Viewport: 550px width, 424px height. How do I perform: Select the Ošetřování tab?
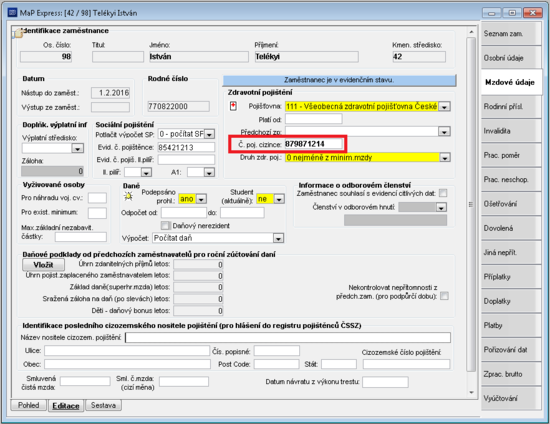pos(510,204)
